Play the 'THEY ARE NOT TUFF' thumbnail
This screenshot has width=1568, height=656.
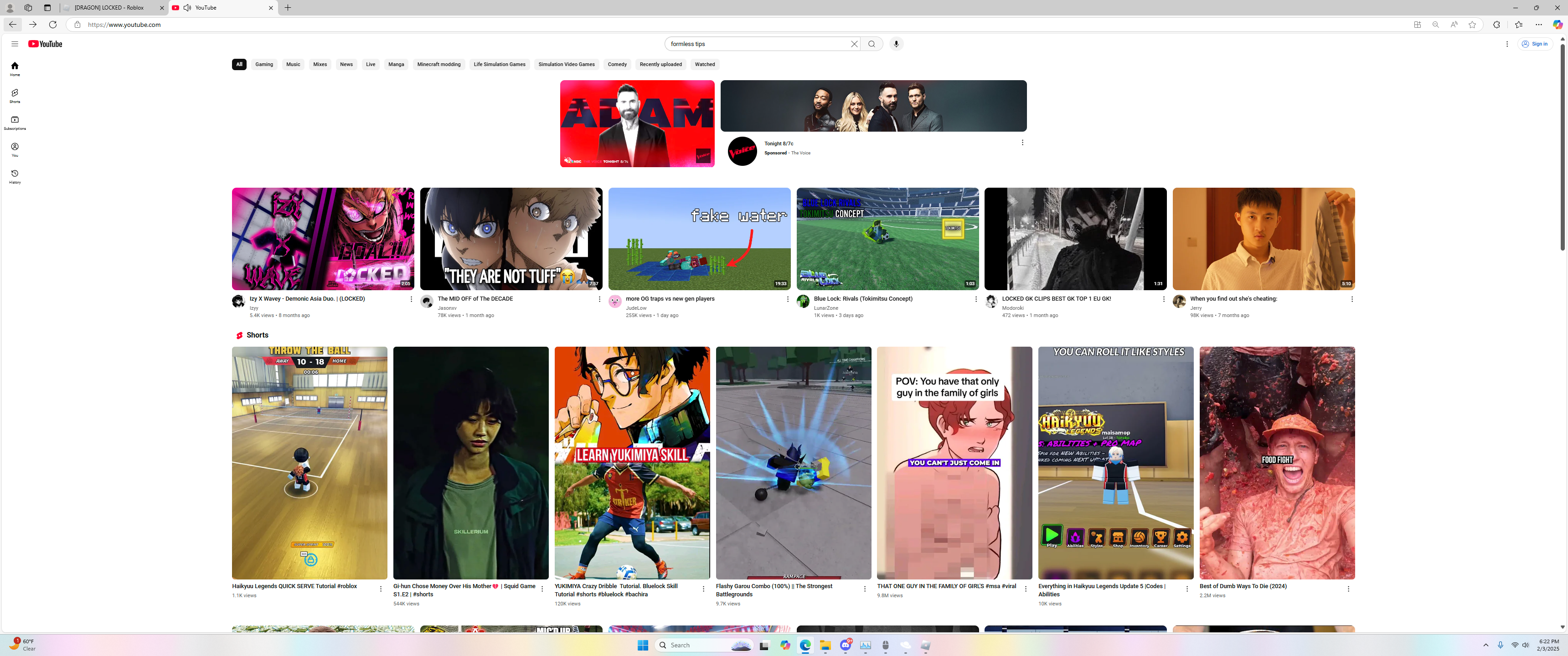tap(511, 239)
